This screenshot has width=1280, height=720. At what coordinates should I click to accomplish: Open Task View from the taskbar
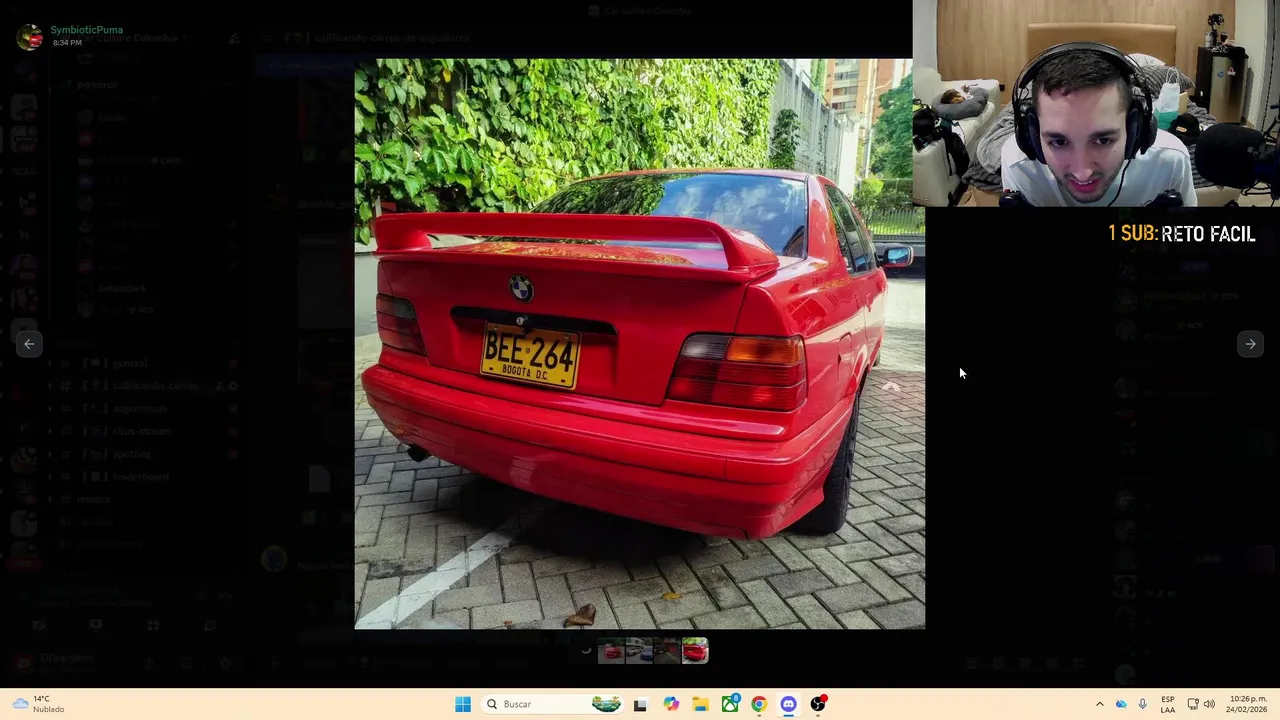click(x=640, y=704)
